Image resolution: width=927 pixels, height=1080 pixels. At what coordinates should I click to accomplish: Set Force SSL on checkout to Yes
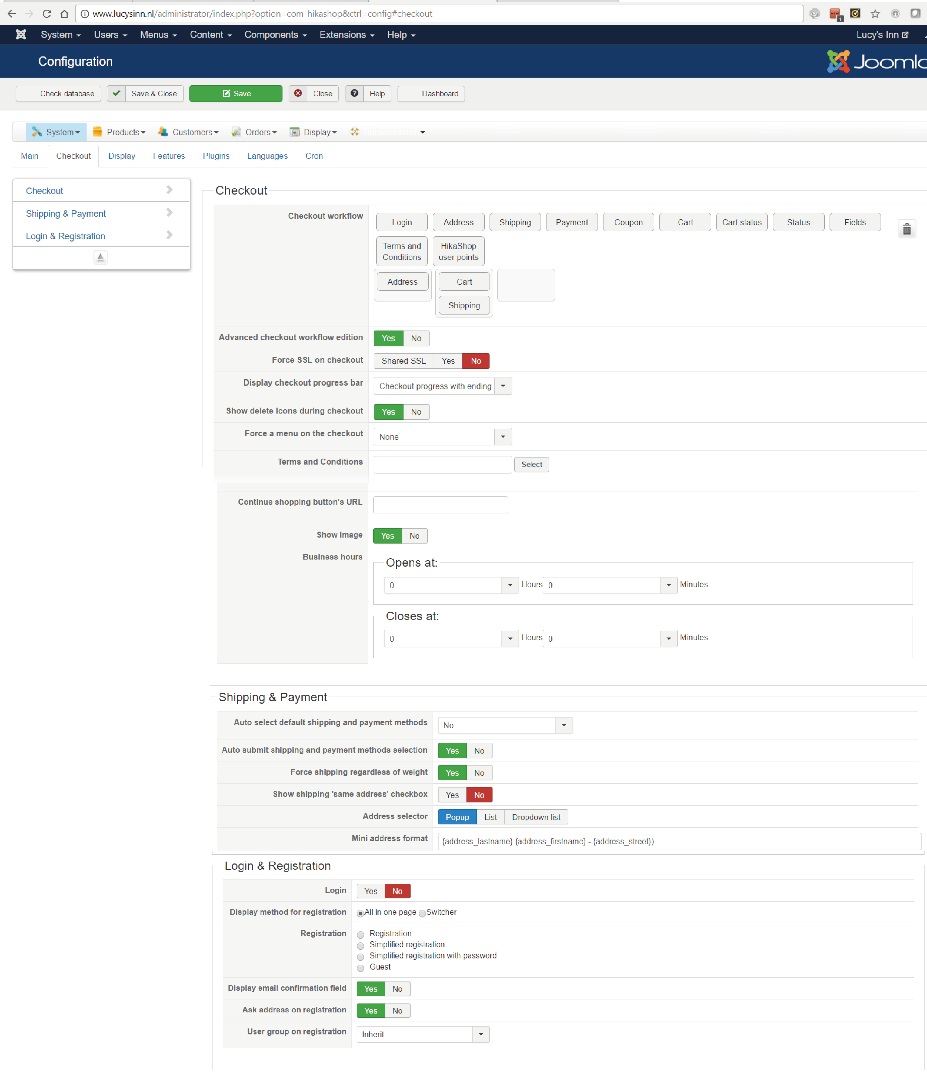[448, 361]
